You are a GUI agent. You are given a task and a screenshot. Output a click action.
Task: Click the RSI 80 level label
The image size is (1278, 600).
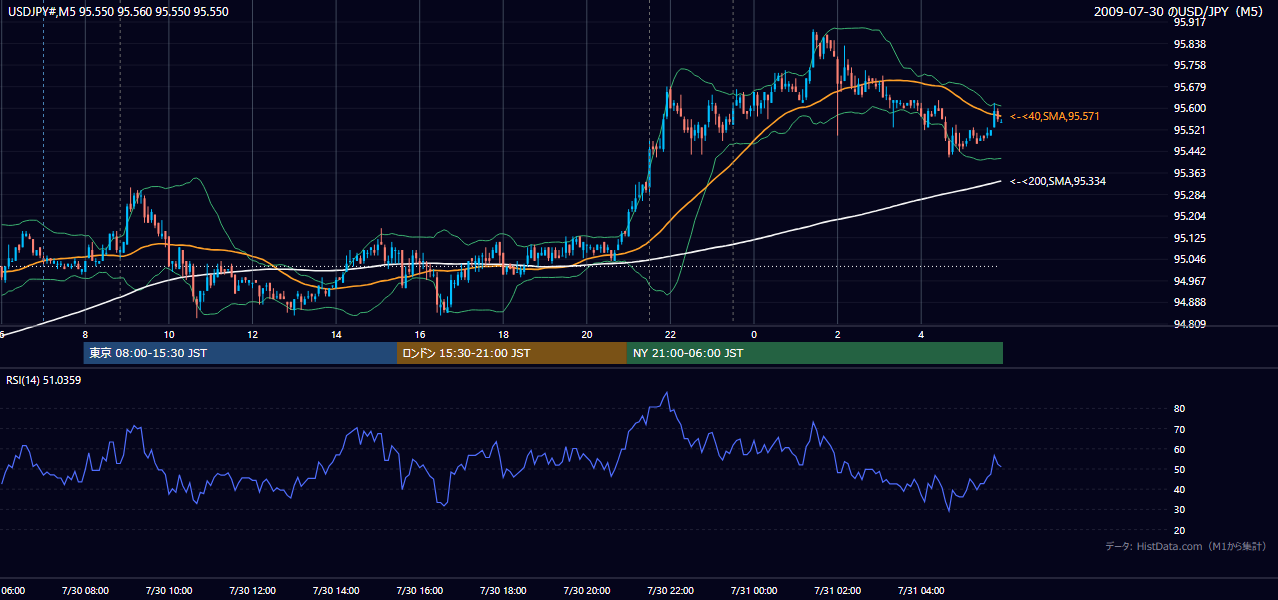[x=1180, y=409]
